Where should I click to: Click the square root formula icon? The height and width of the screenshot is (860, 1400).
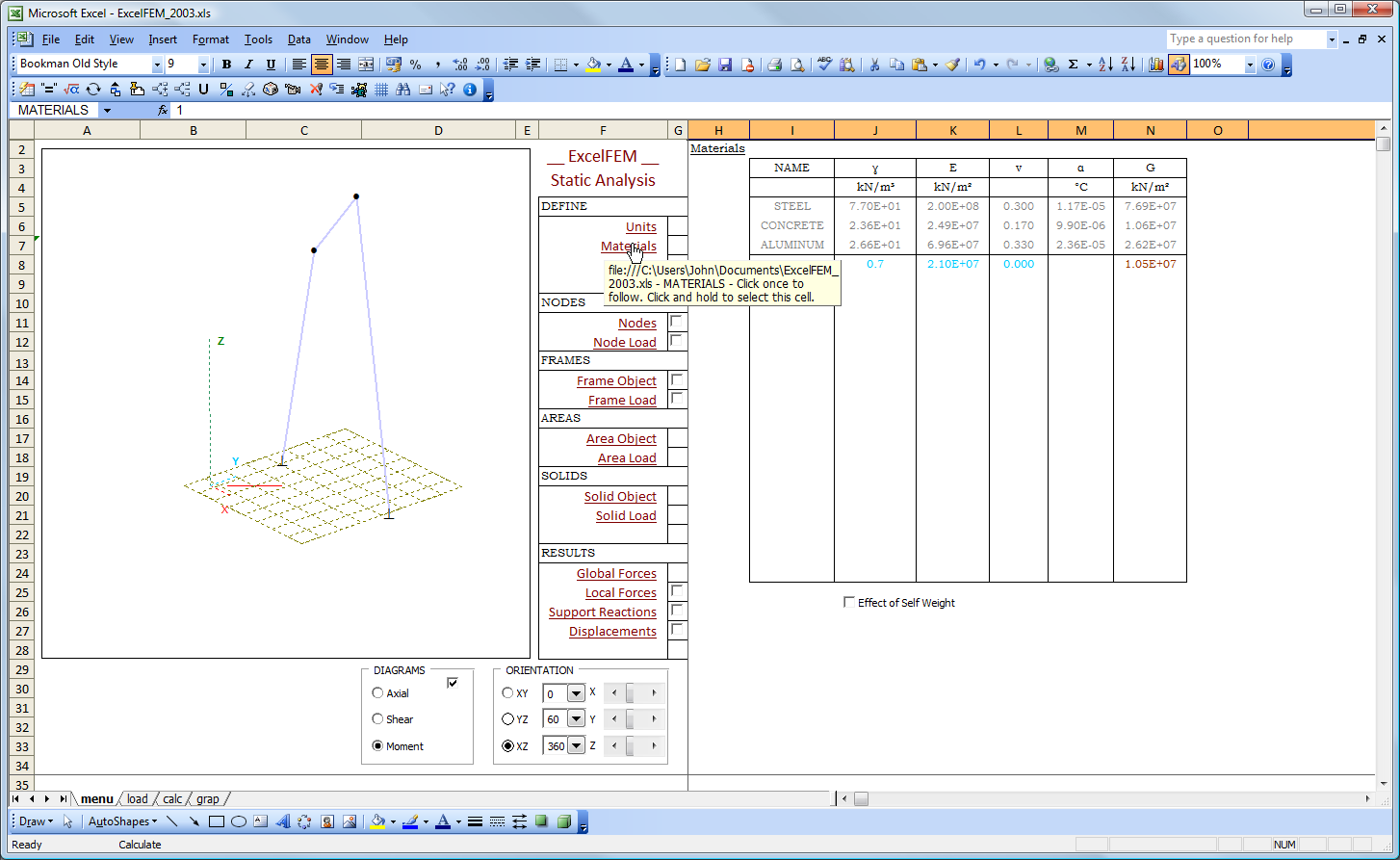pyautogui.click(x=71, y=90)
